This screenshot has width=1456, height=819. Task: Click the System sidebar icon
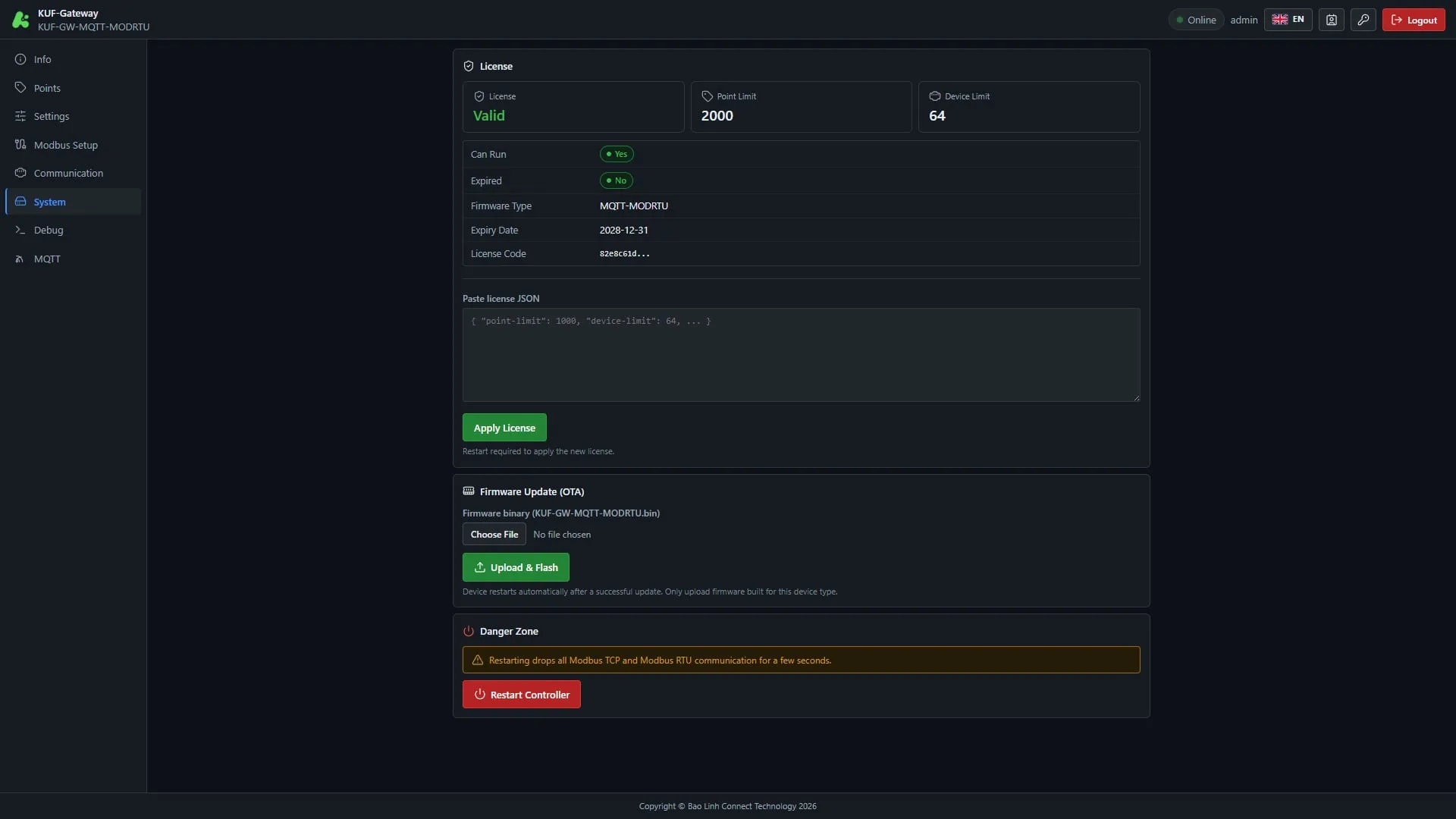pyautogui.click(x=20, y=202)
